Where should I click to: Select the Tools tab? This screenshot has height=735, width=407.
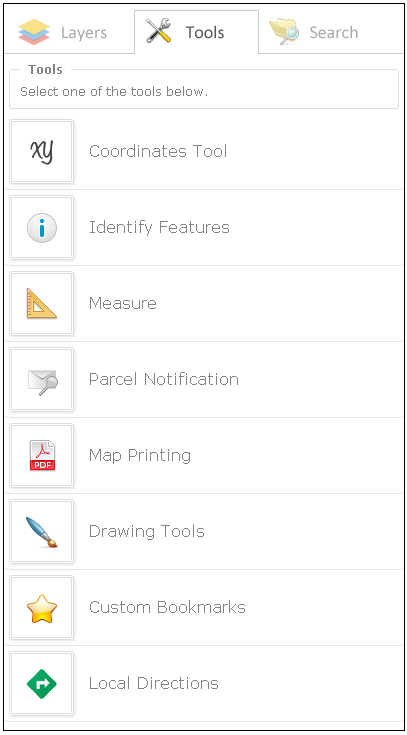pos(196,32)
